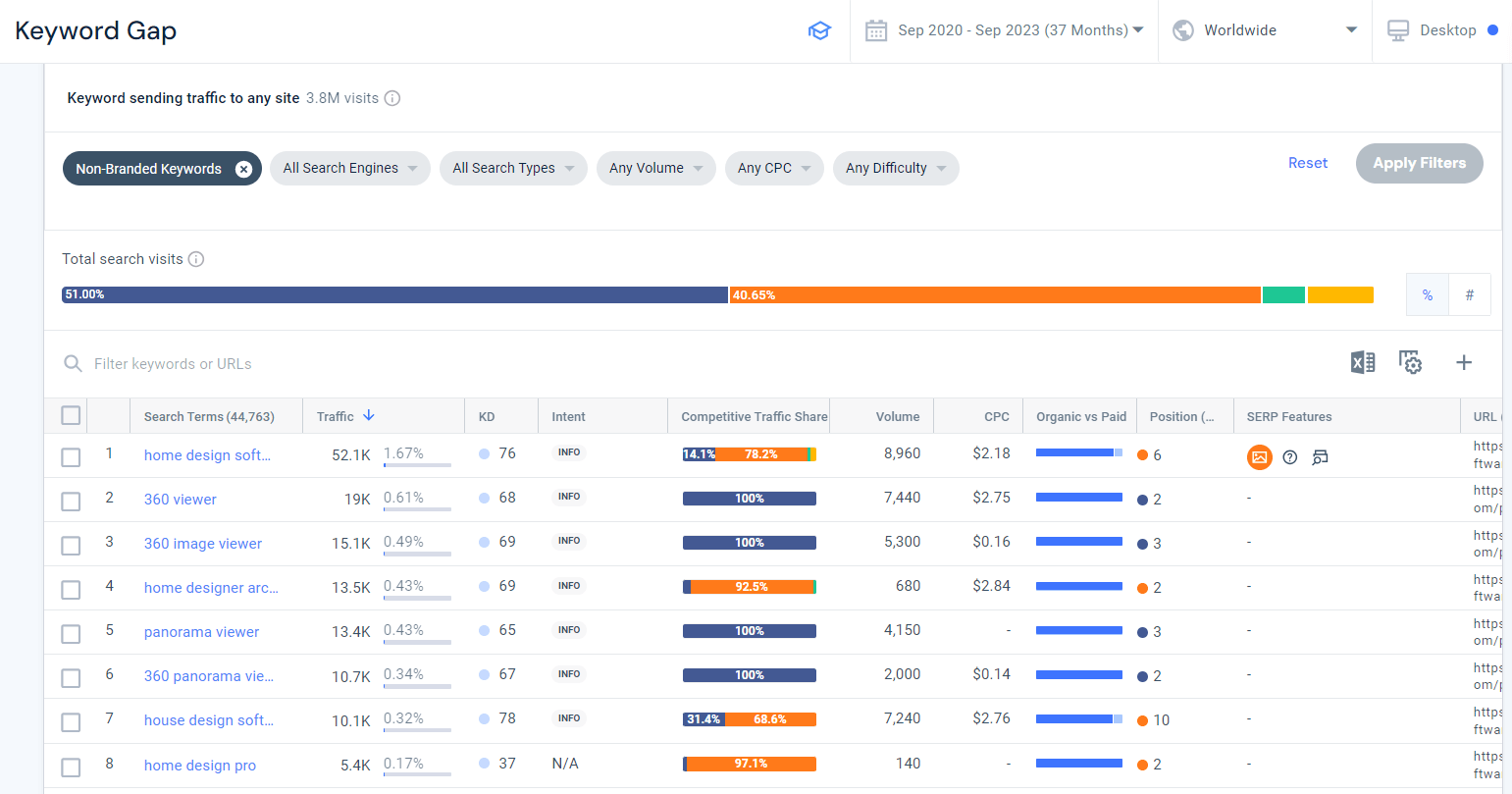The width and height of the screenshot is (1512, 794).
Task: Sort by Intent column header
Action: pos(568,416)
